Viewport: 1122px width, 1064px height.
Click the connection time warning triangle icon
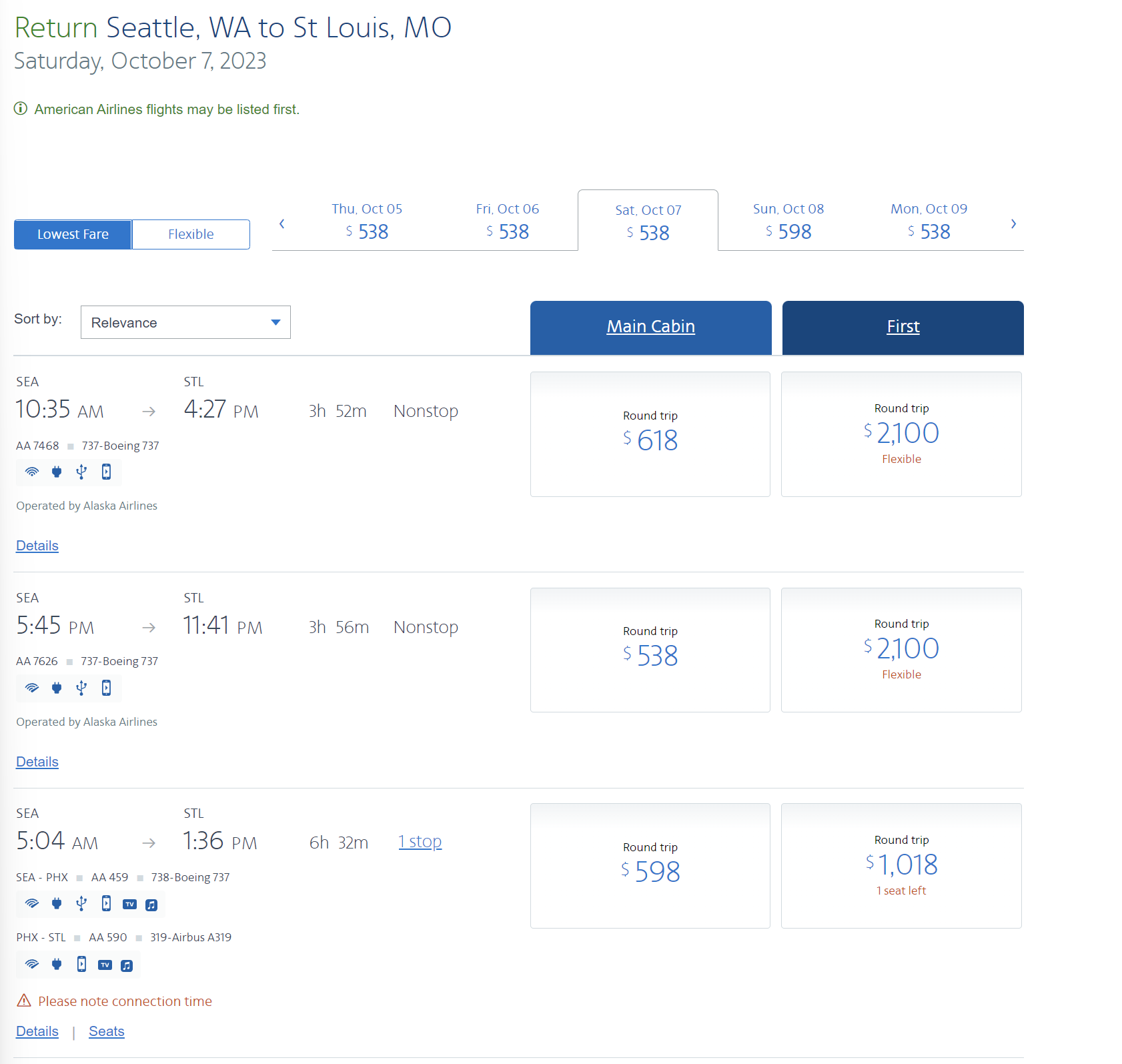click(x=24, y=1001)
